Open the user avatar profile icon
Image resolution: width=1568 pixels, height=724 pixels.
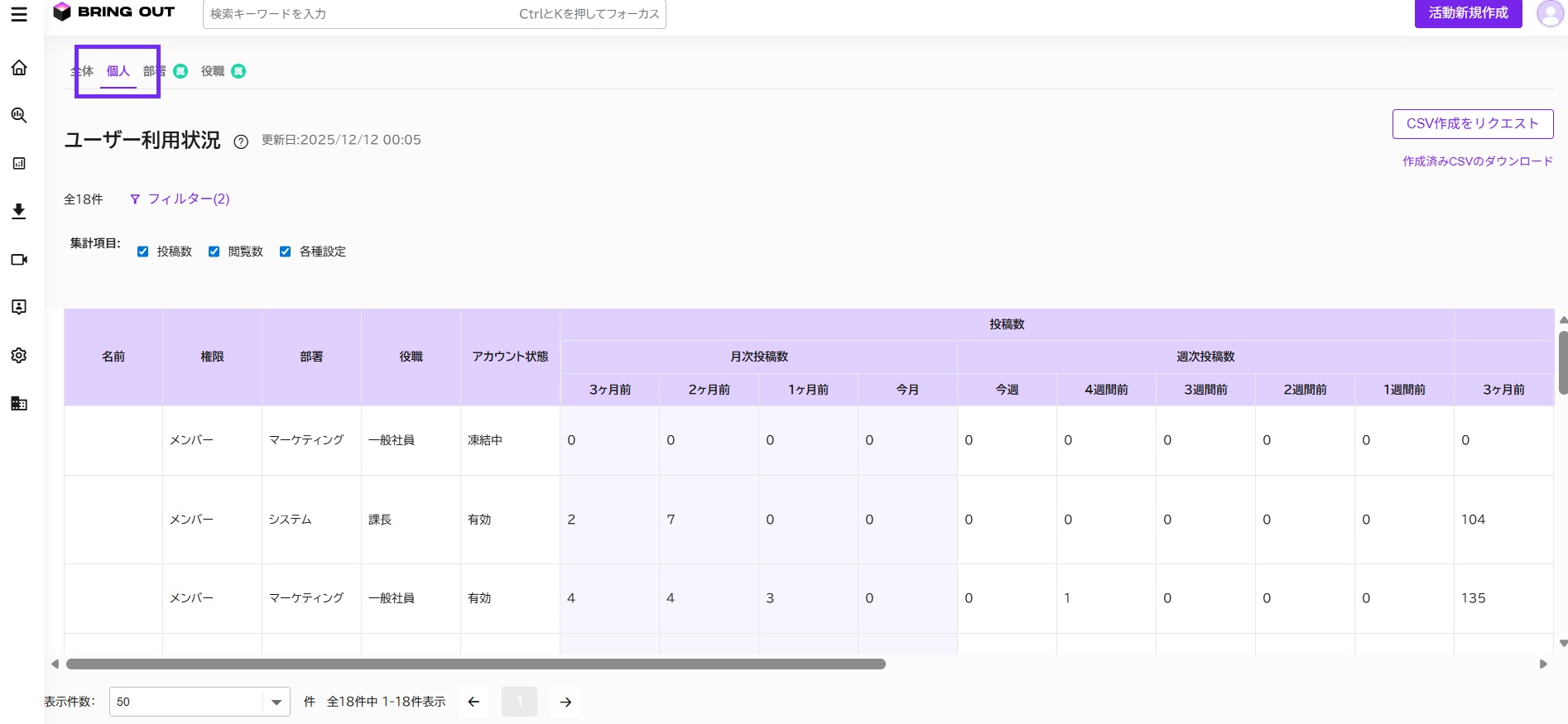1550,13
